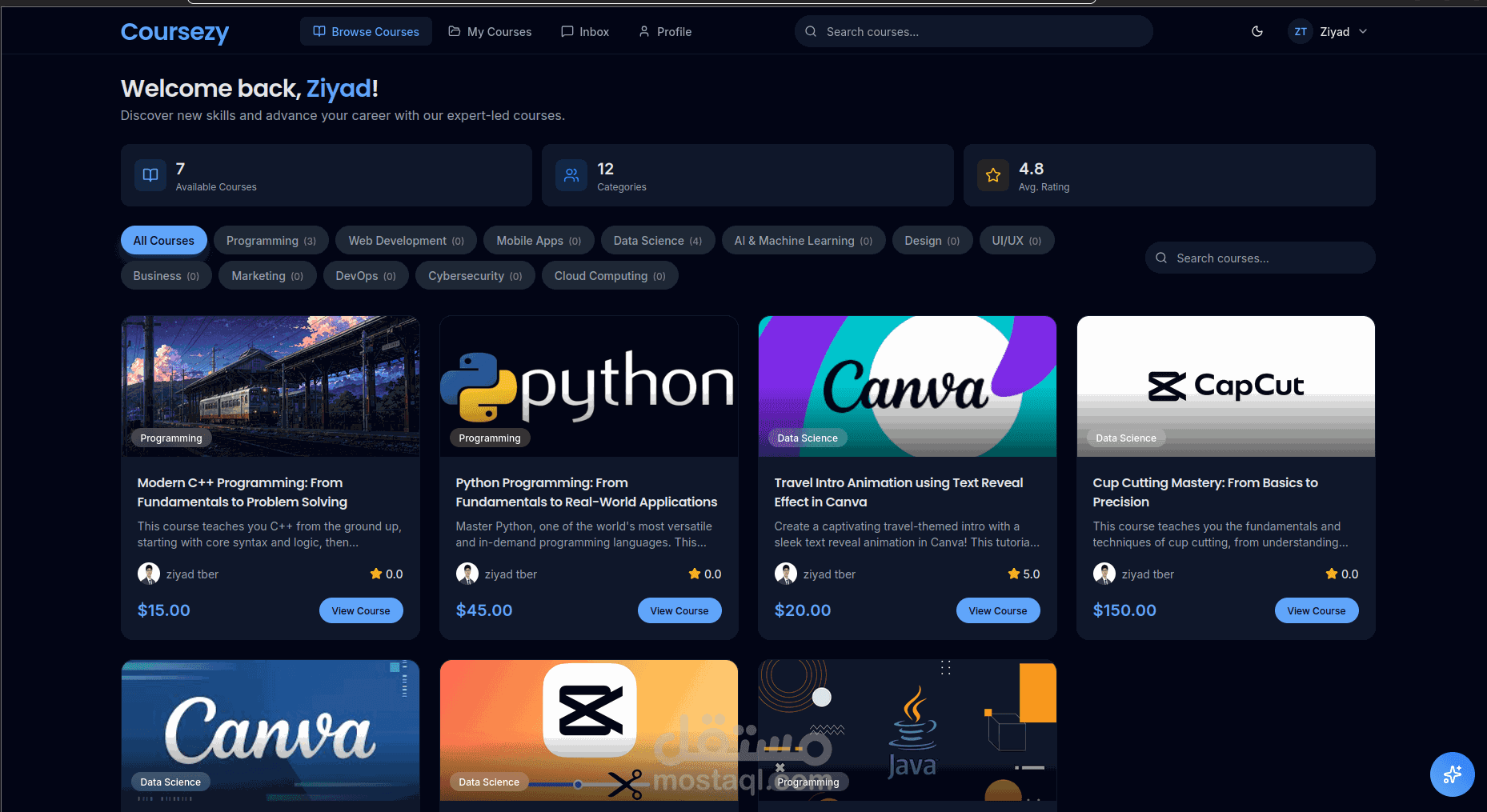Open Browse Courses nav item
Viewport: 1487px width, 812px height.
[x=366, y=31]
